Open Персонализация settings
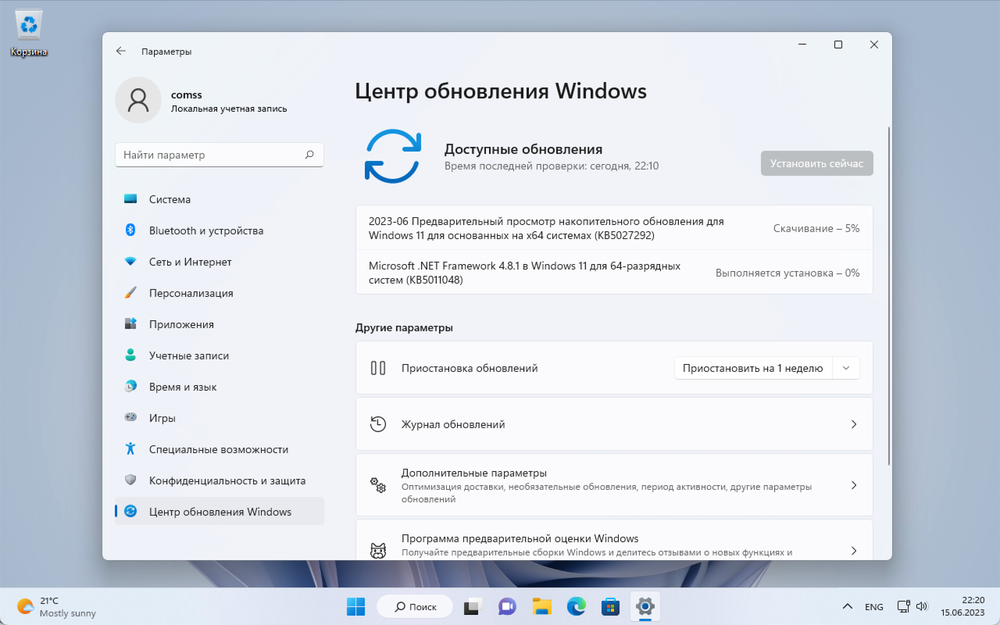 219,293
